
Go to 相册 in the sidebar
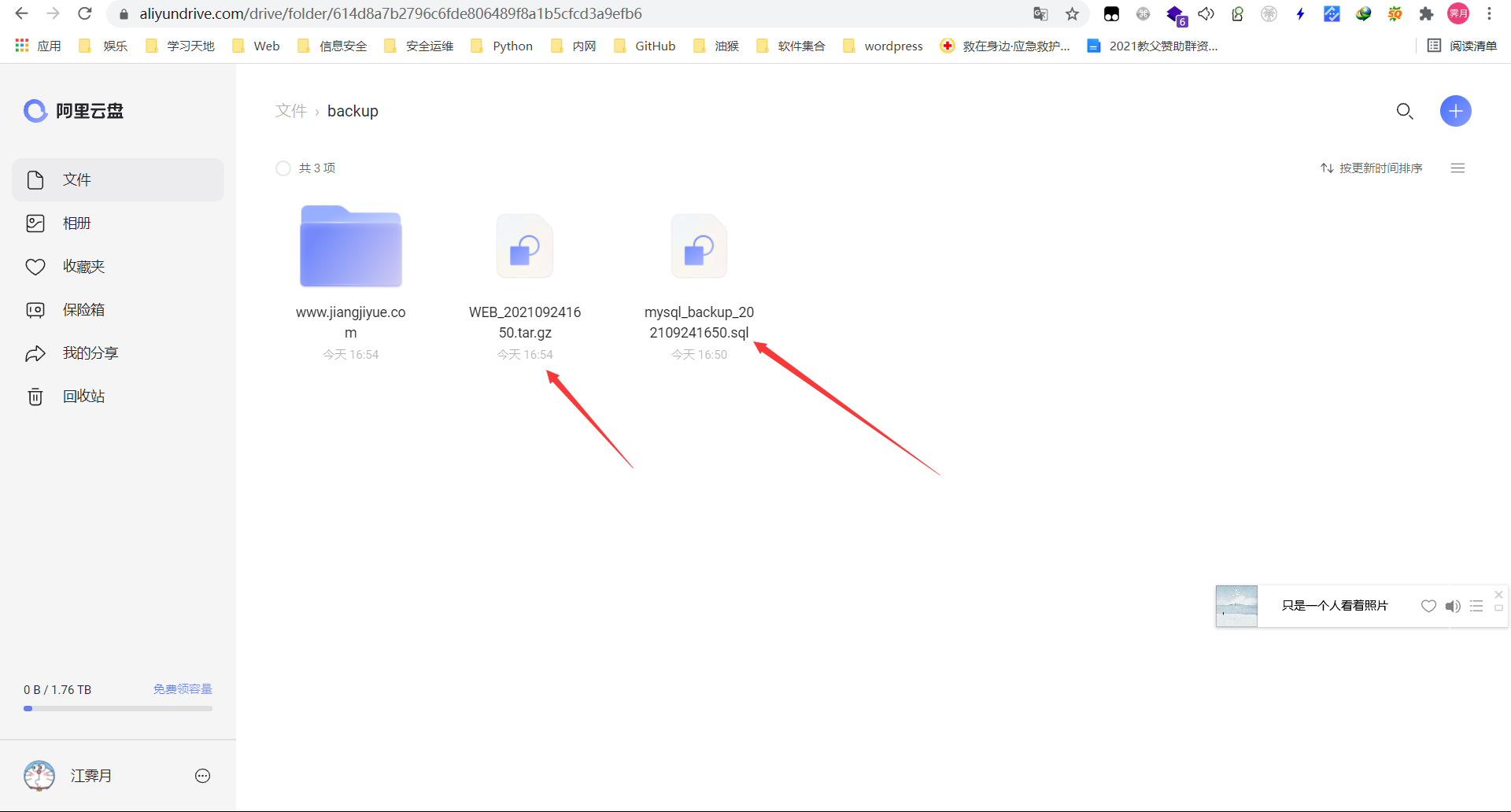[x=77, y=223]
